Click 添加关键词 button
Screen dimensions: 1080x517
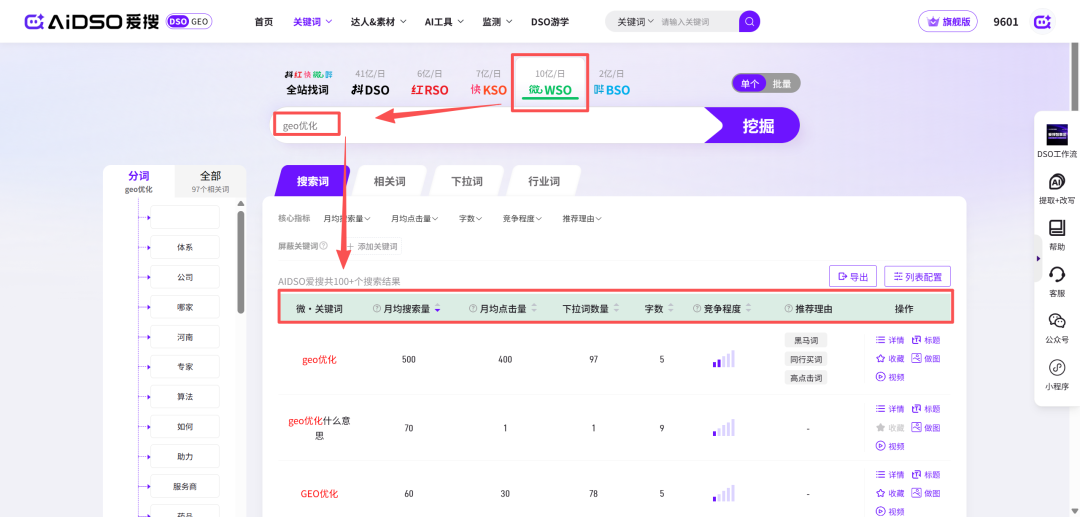tap(372, 246)
